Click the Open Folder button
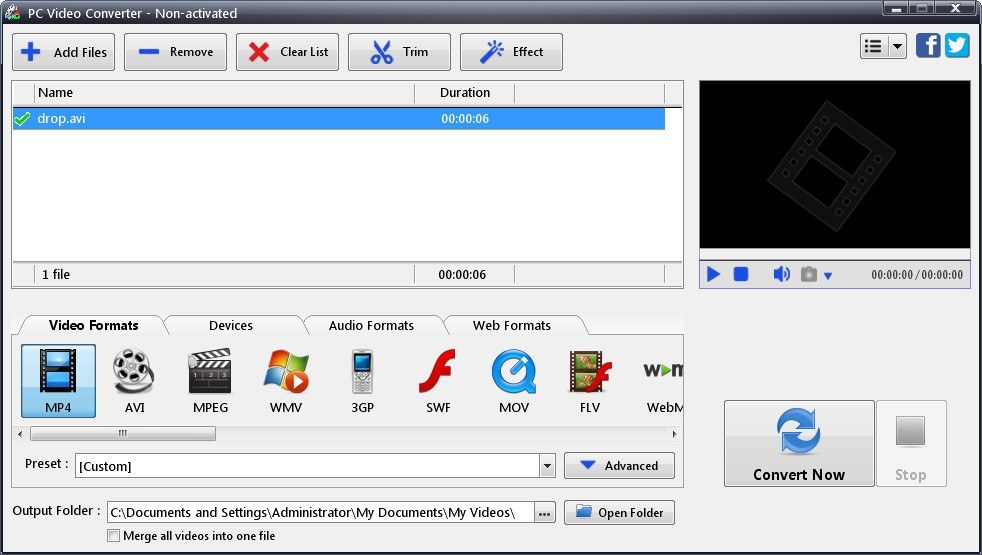982x555 pixels. (619, 512)
